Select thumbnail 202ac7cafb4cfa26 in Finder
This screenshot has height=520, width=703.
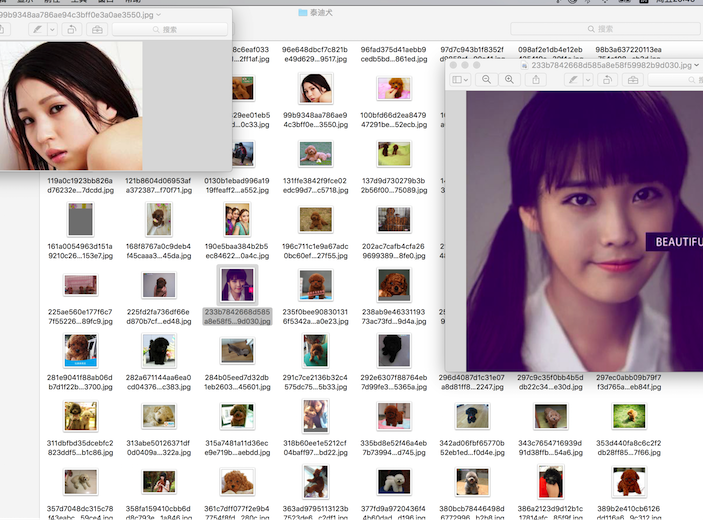click(394, 219)
